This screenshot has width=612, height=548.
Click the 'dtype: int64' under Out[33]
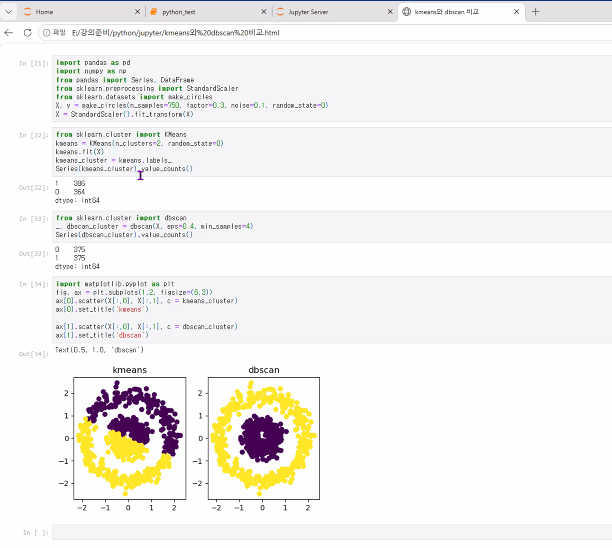77,267
